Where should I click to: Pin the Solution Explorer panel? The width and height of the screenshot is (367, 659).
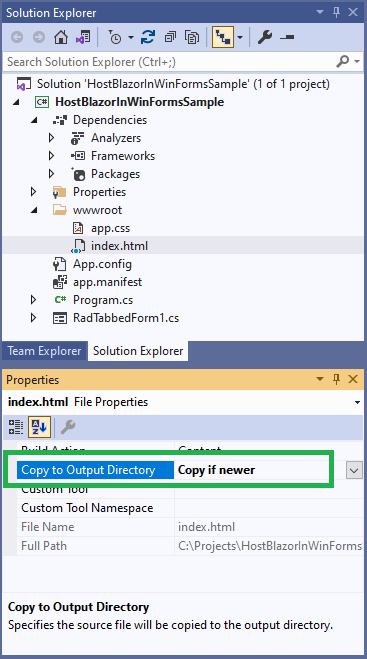tap(336, 13)
